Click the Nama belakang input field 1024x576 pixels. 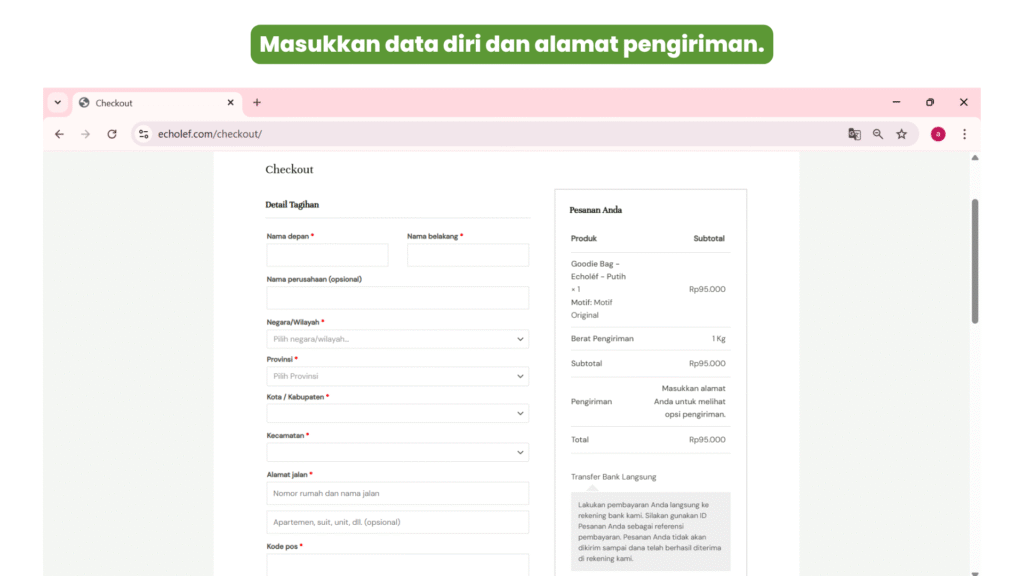pyautogui.click(x=467, y=255)
